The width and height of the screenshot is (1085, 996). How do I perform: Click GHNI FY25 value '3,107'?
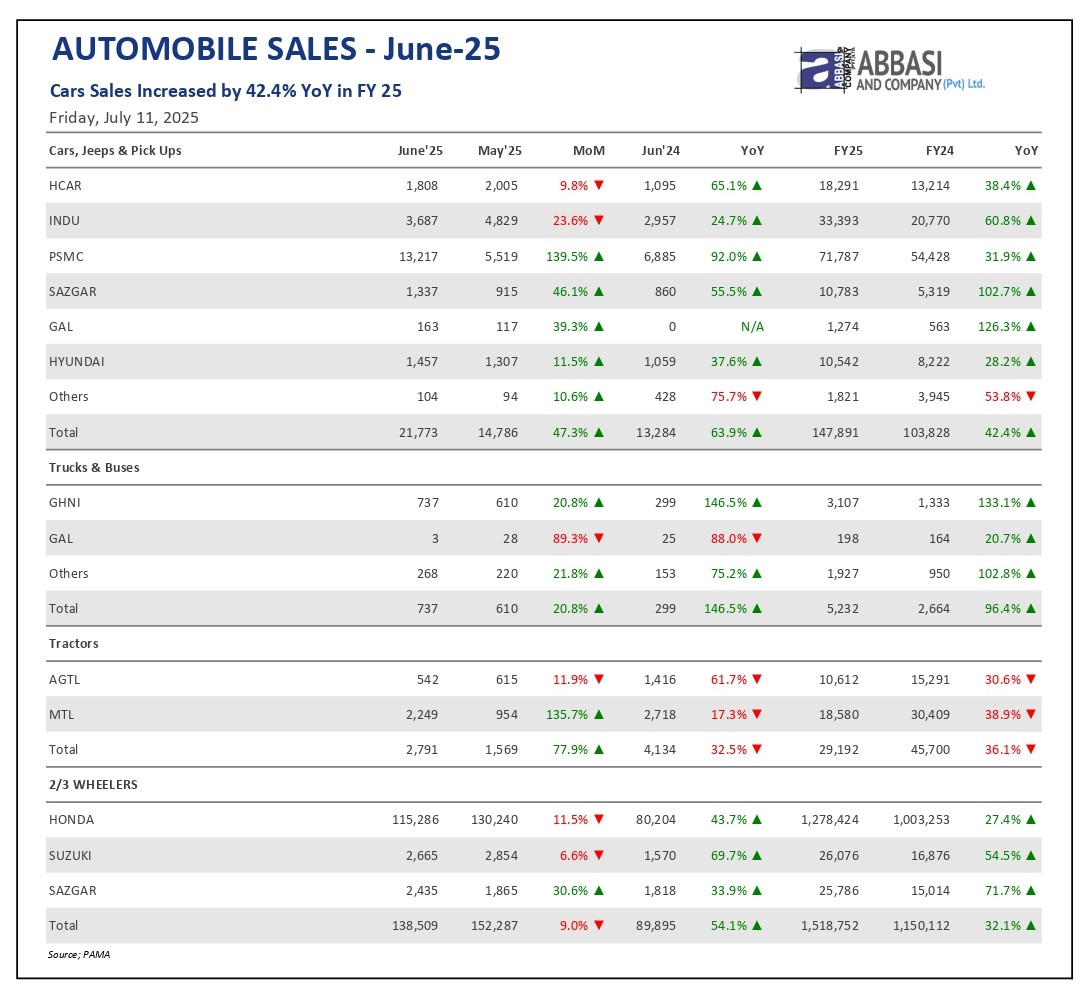843,502
